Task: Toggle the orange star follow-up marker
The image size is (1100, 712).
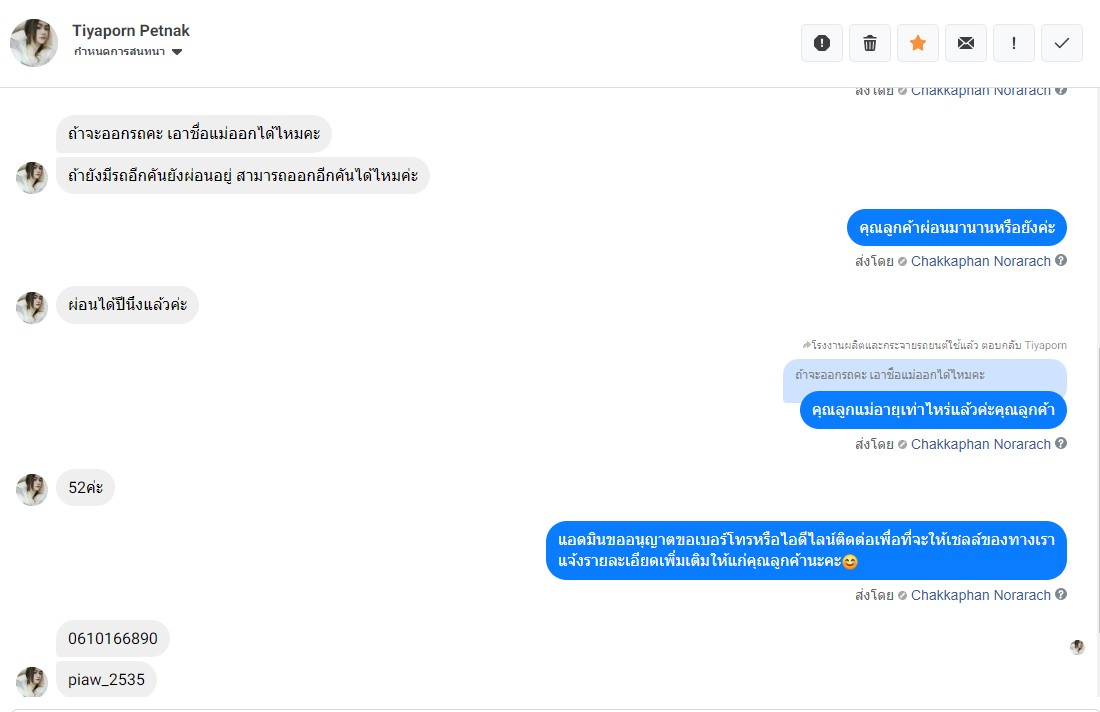Action: click(918, 43)
